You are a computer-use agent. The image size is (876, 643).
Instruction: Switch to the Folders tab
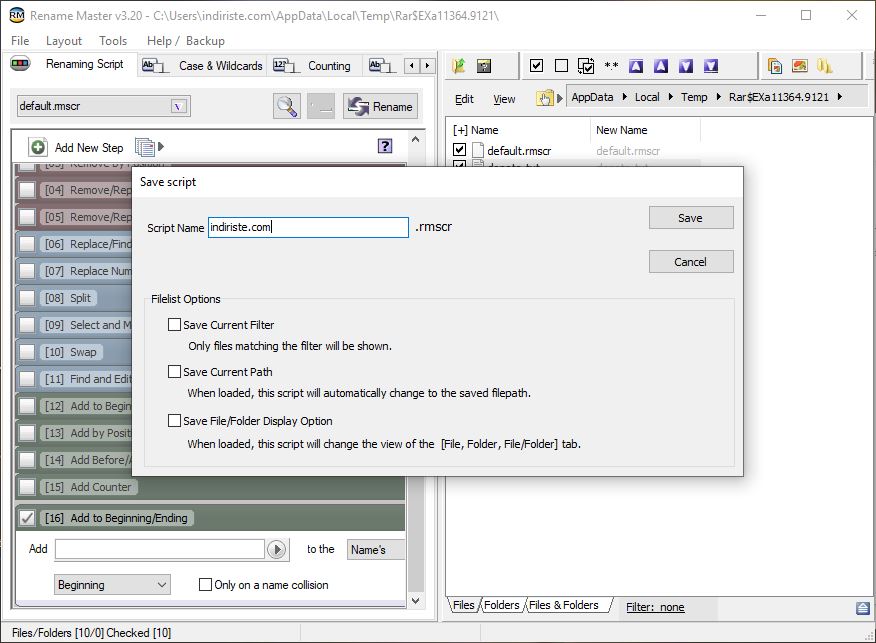coord(501,605)
